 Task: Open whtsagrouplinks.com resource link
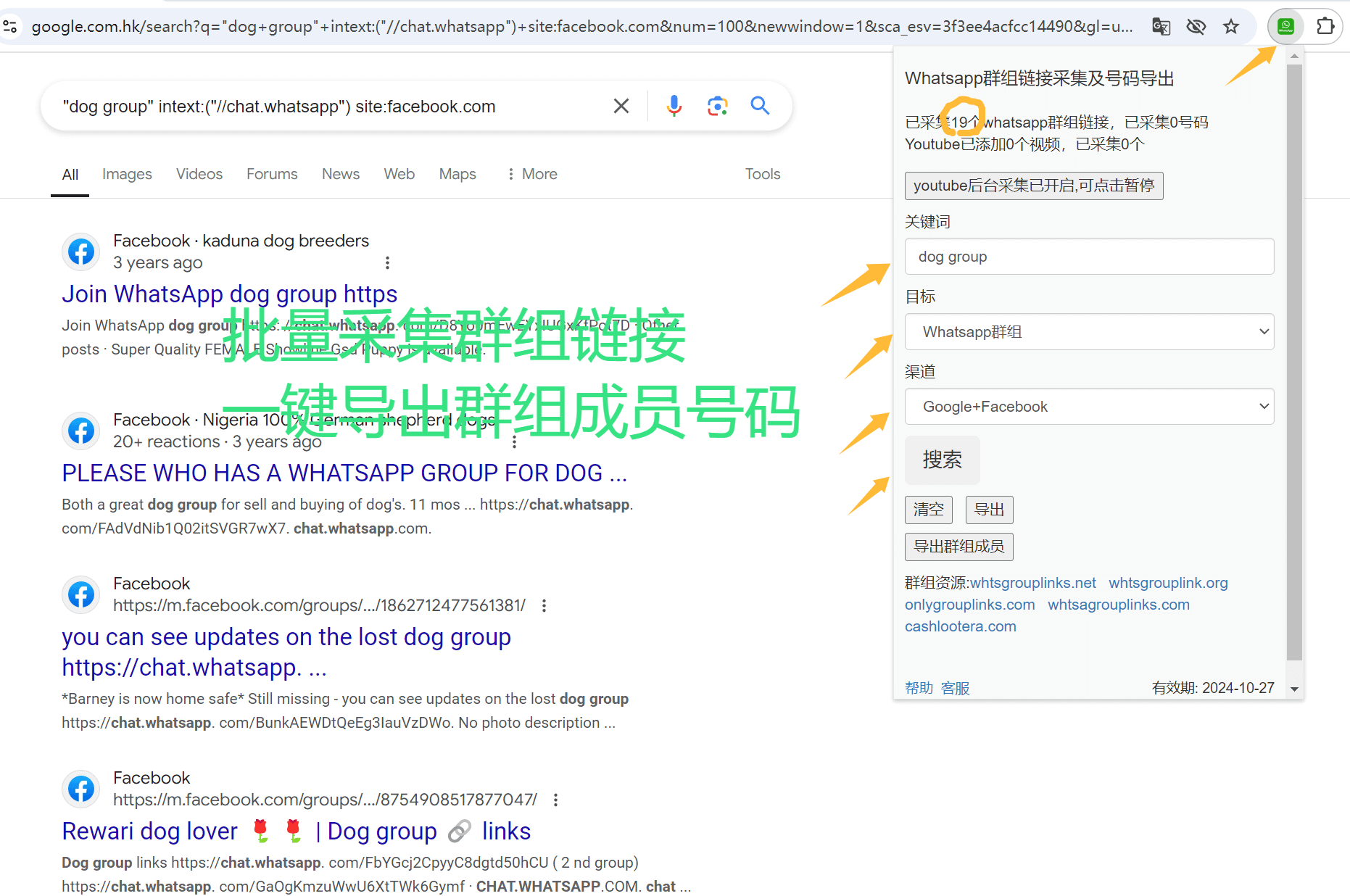(1119, 605)
